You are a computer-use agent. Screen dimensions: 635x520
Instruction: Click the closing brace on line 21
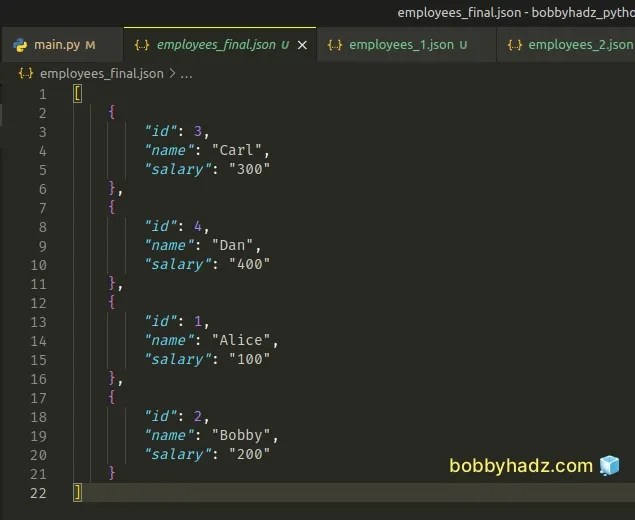(112, 473)
